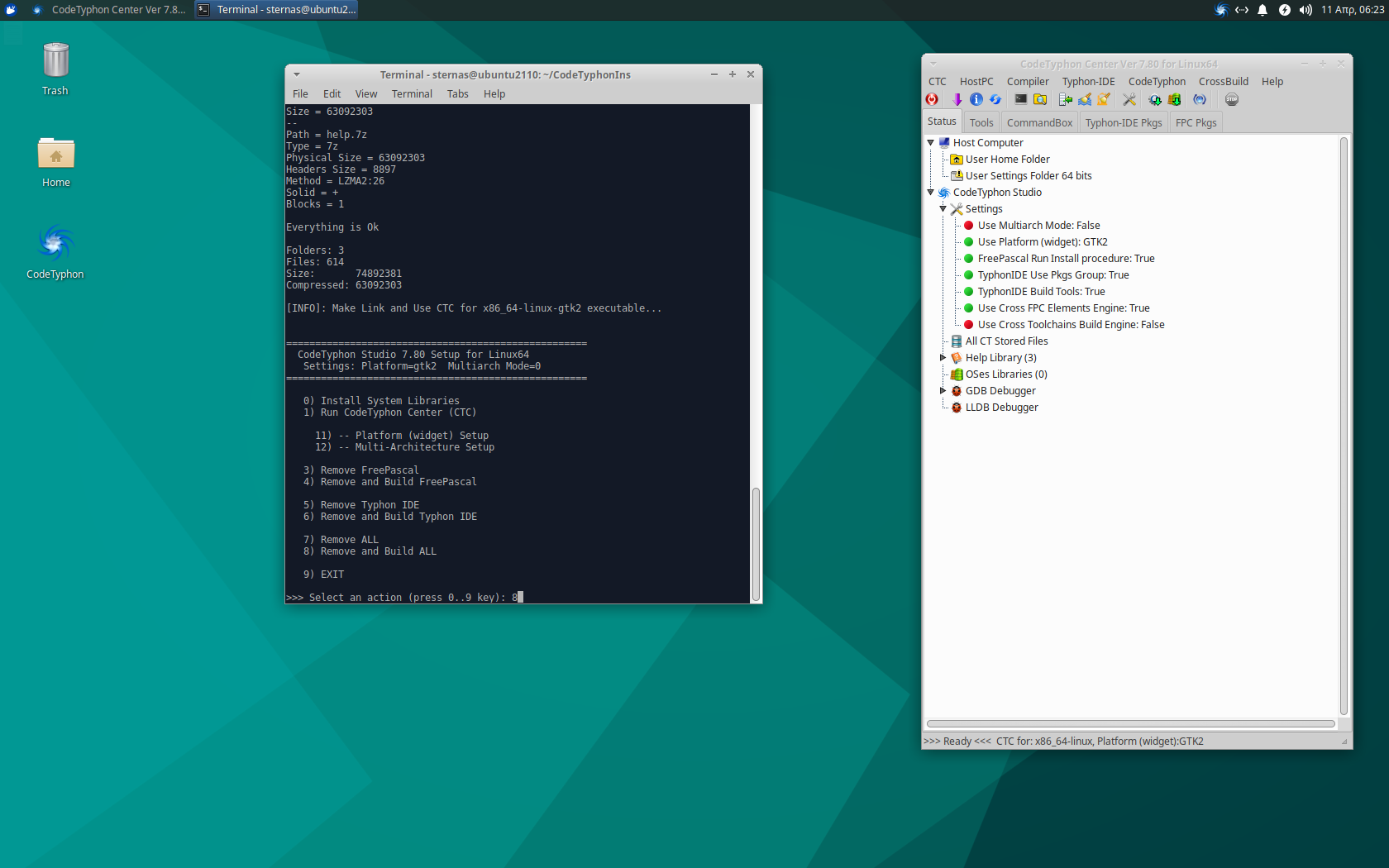1389x868 pixels.
Task: Click the CTC tree horizontal scrollbar
Action: tap(1131, 723)
